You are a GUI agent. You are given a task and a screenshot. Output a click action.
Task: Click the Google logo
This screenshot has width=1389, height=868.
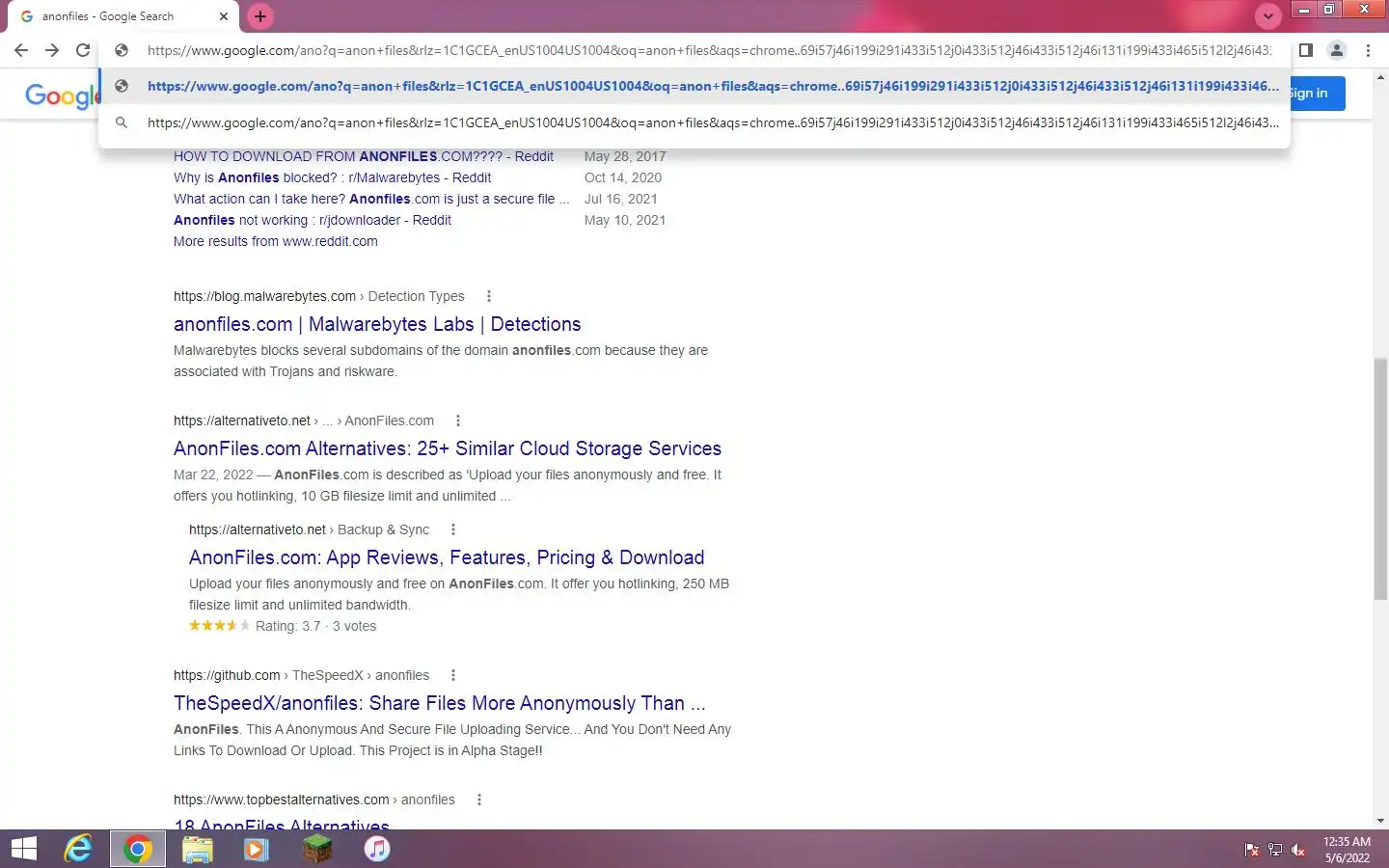62,95
